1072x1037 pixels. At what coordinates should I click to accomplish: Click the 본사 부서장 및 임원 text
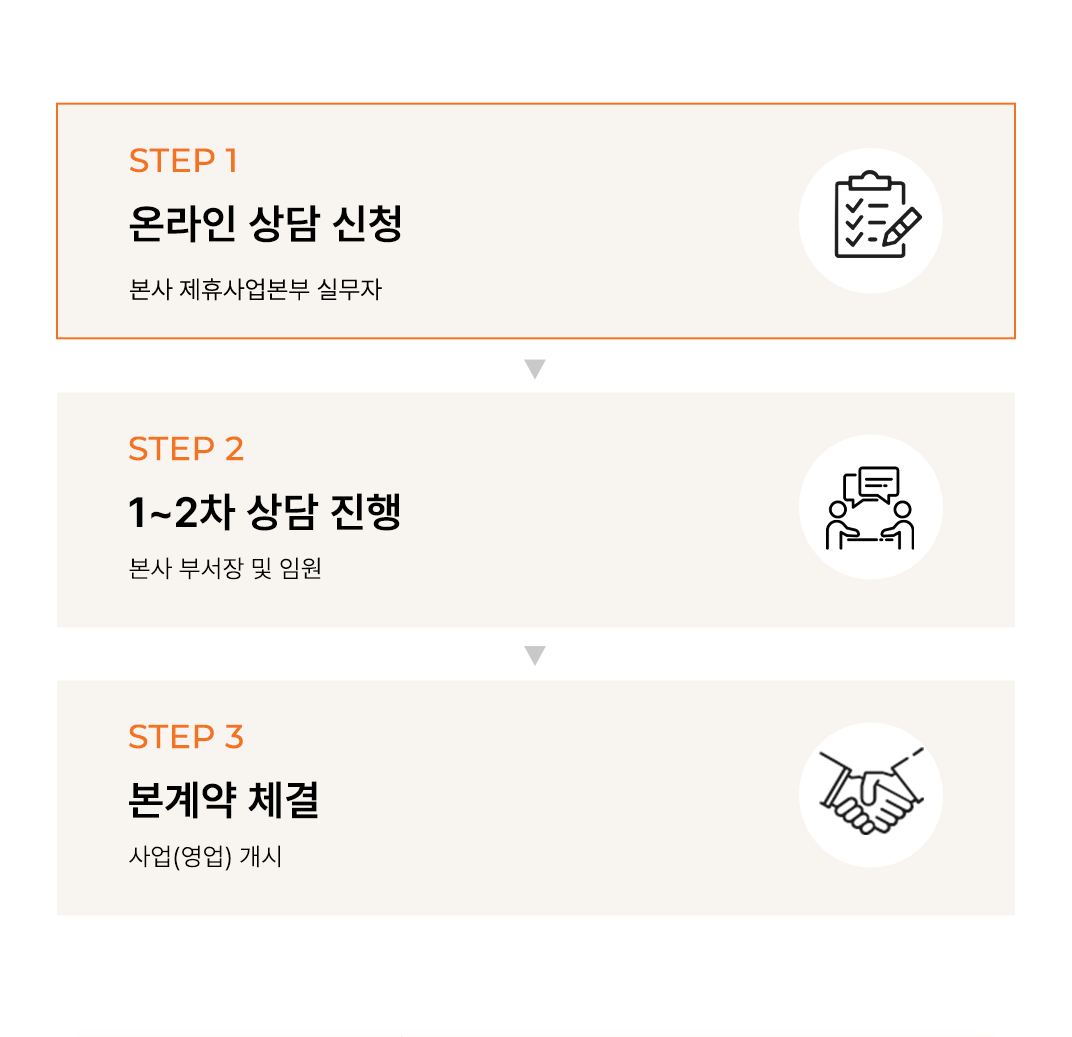click(x=225, y=570)
